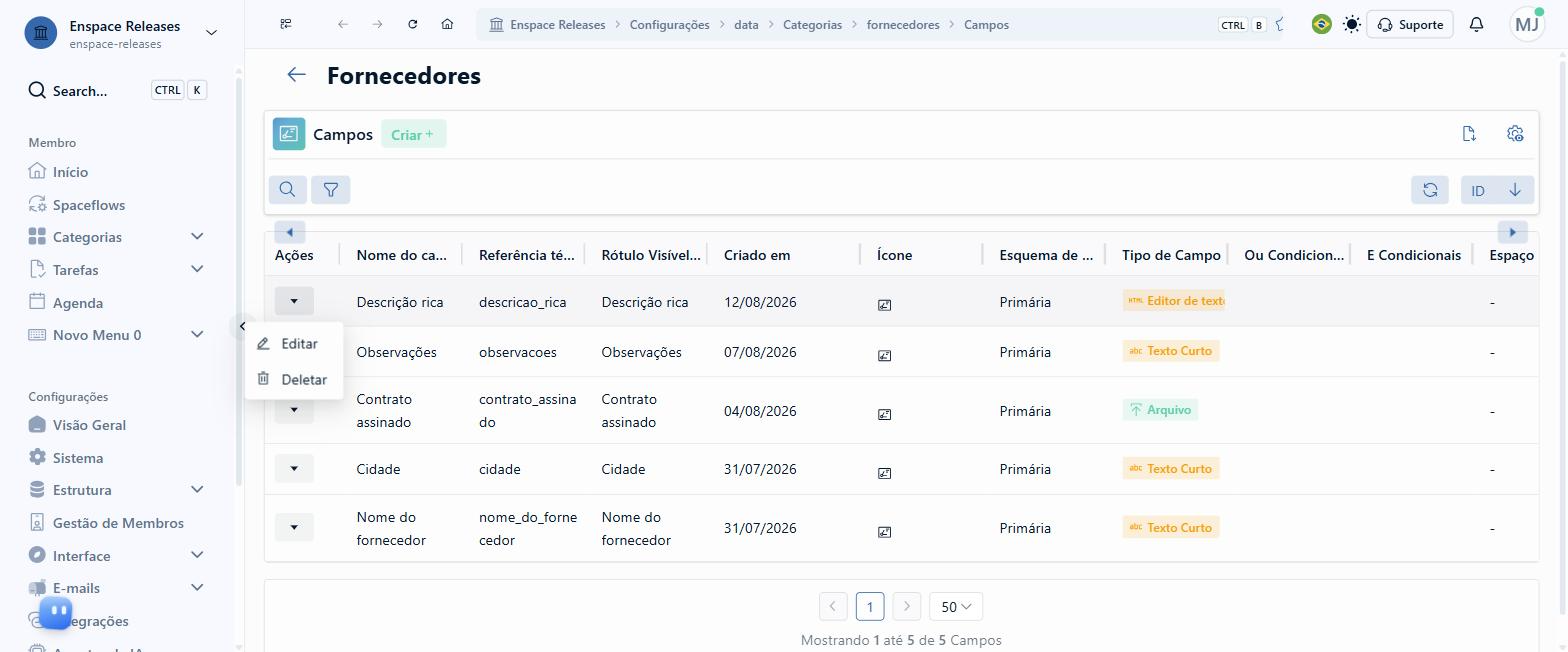Refresh the Campos table
Screen dimensions: 1568x652
(1430, 190)
